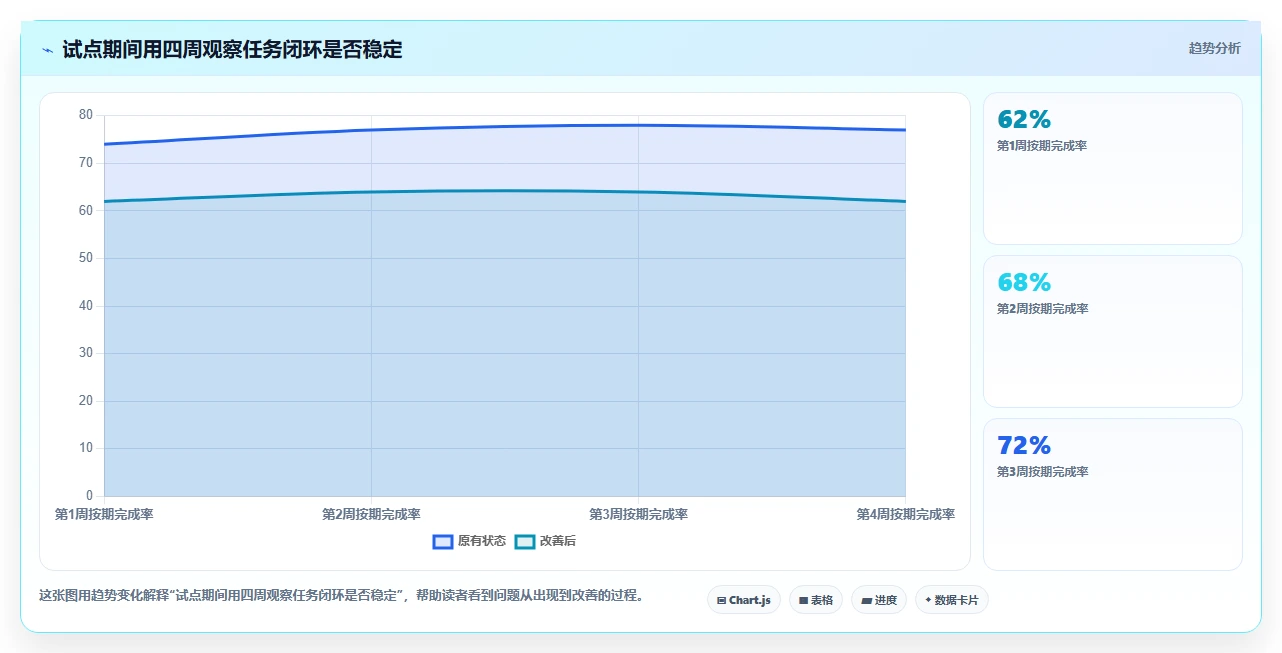Click the teal 改善后 line in chart
Image resolution: width=1282 pixels, height=653 pixels.
point(505,190)
